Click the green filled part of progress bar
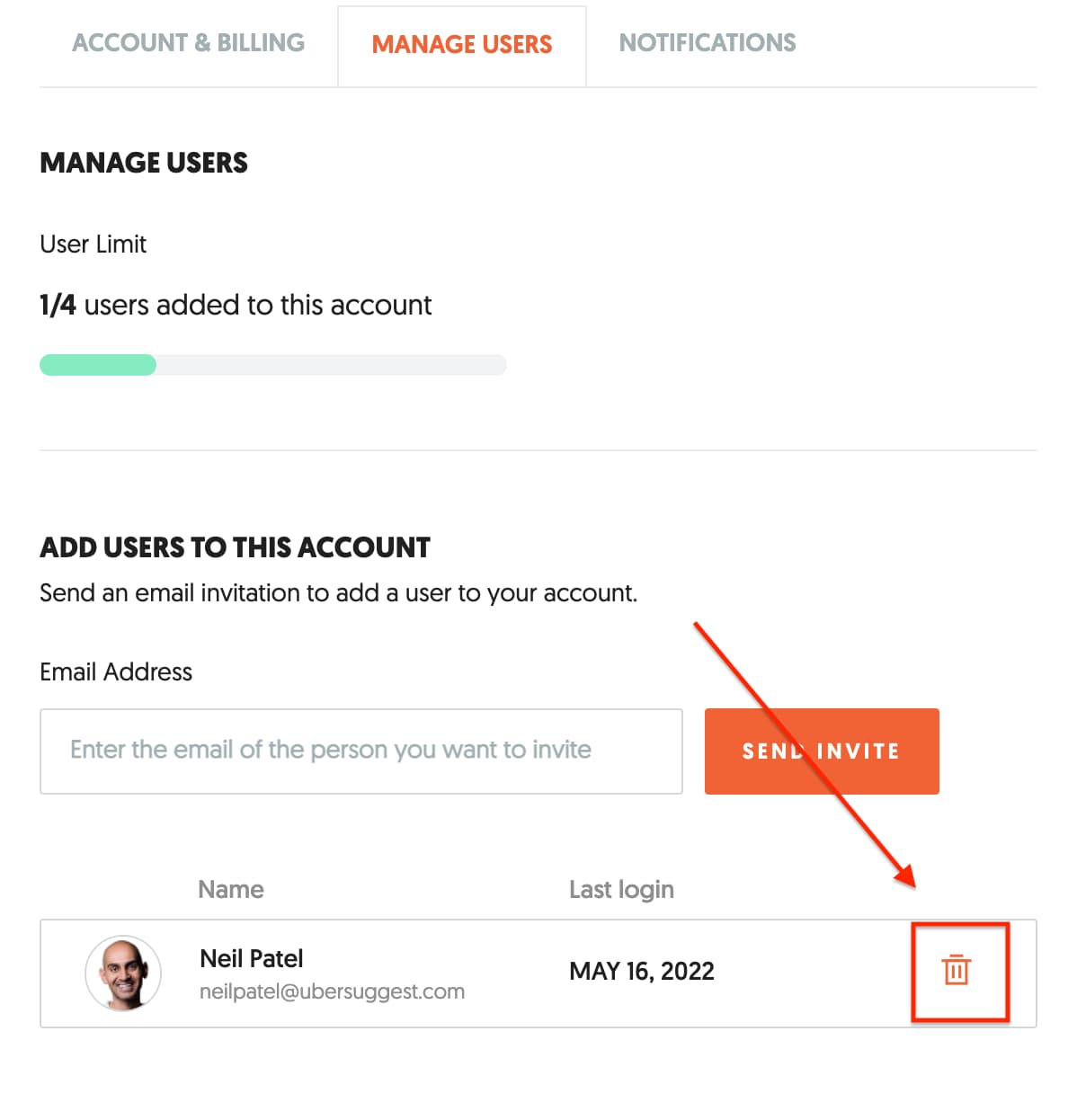Image resolution: width=1077 pixels, height=1120 pixels. click(x=98, y=365)
